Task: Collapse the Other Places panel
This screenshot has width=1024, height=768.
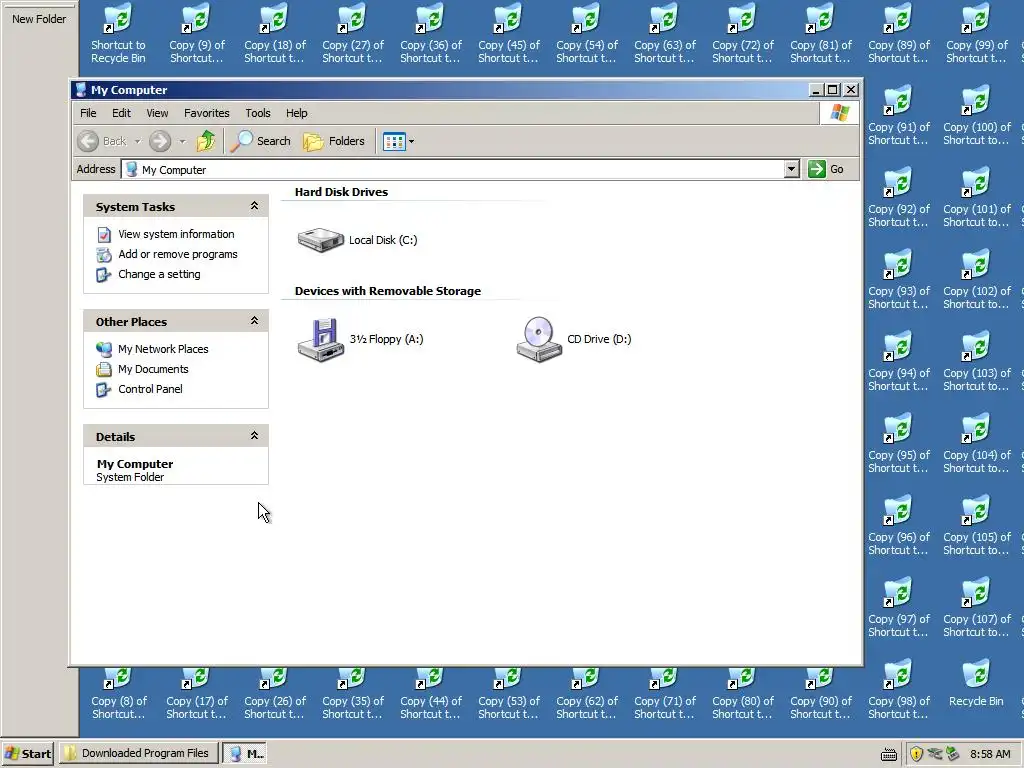Action: click(254, 321)
